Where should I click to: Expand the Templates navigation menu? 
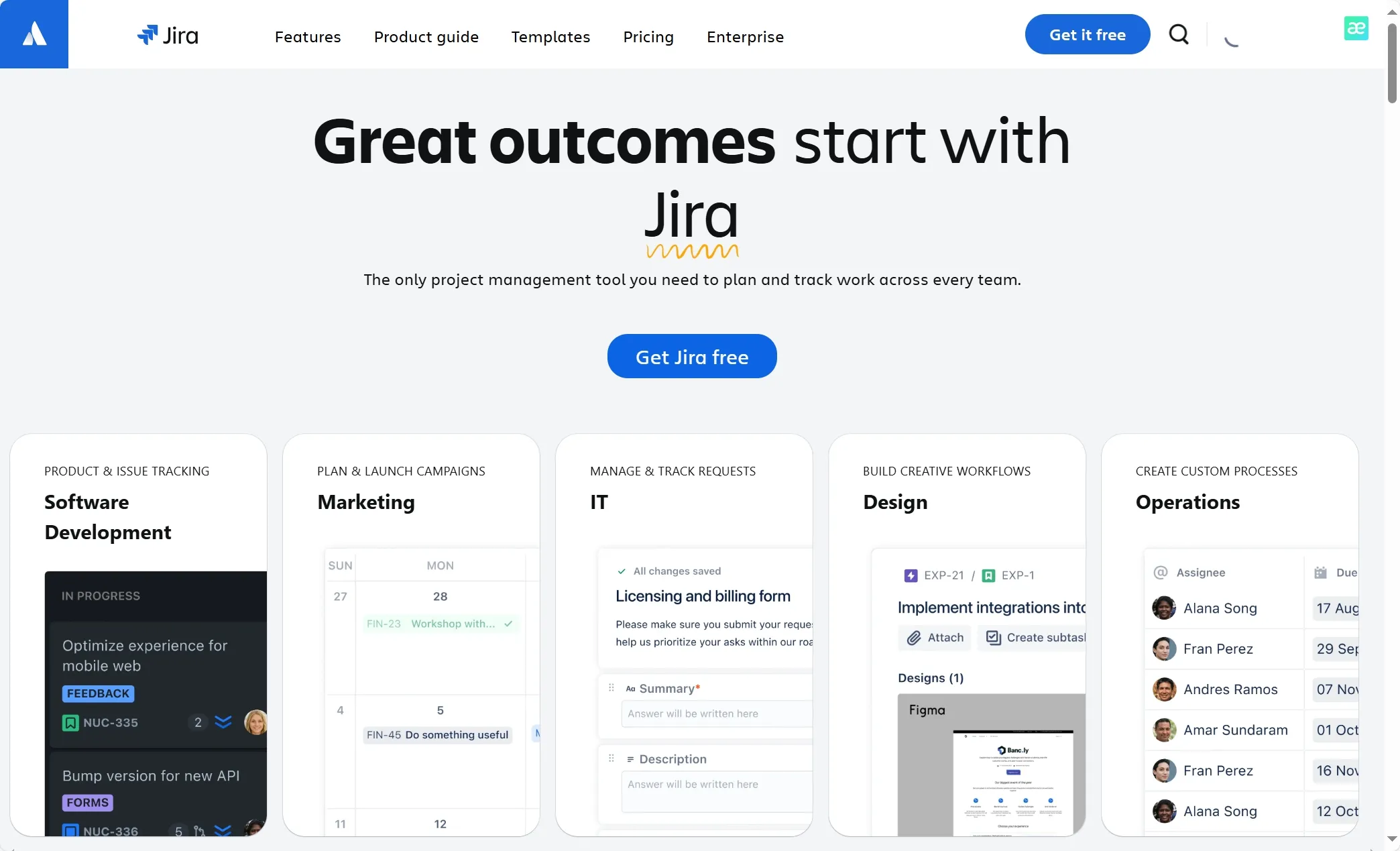(x=550, y=35)
